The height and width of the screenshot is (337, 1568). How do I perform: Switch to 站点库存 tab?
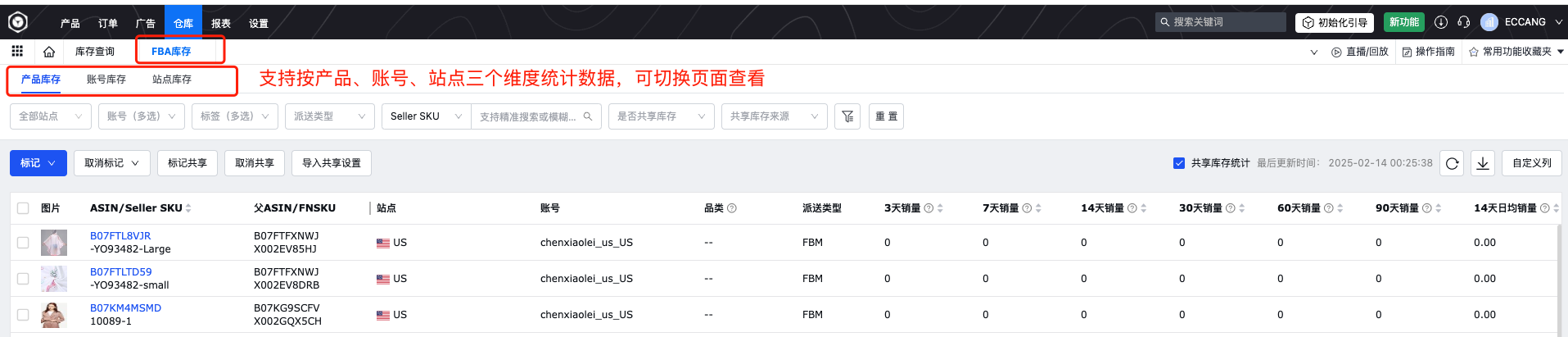tap(172, 80)
